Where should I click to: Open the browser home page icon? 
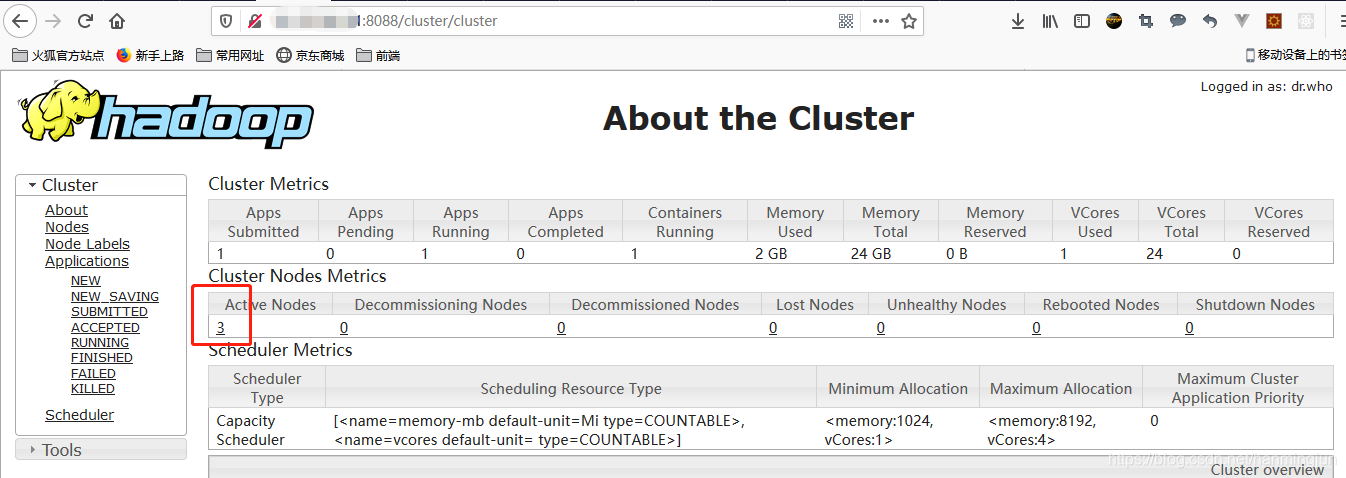coord(118,21)
